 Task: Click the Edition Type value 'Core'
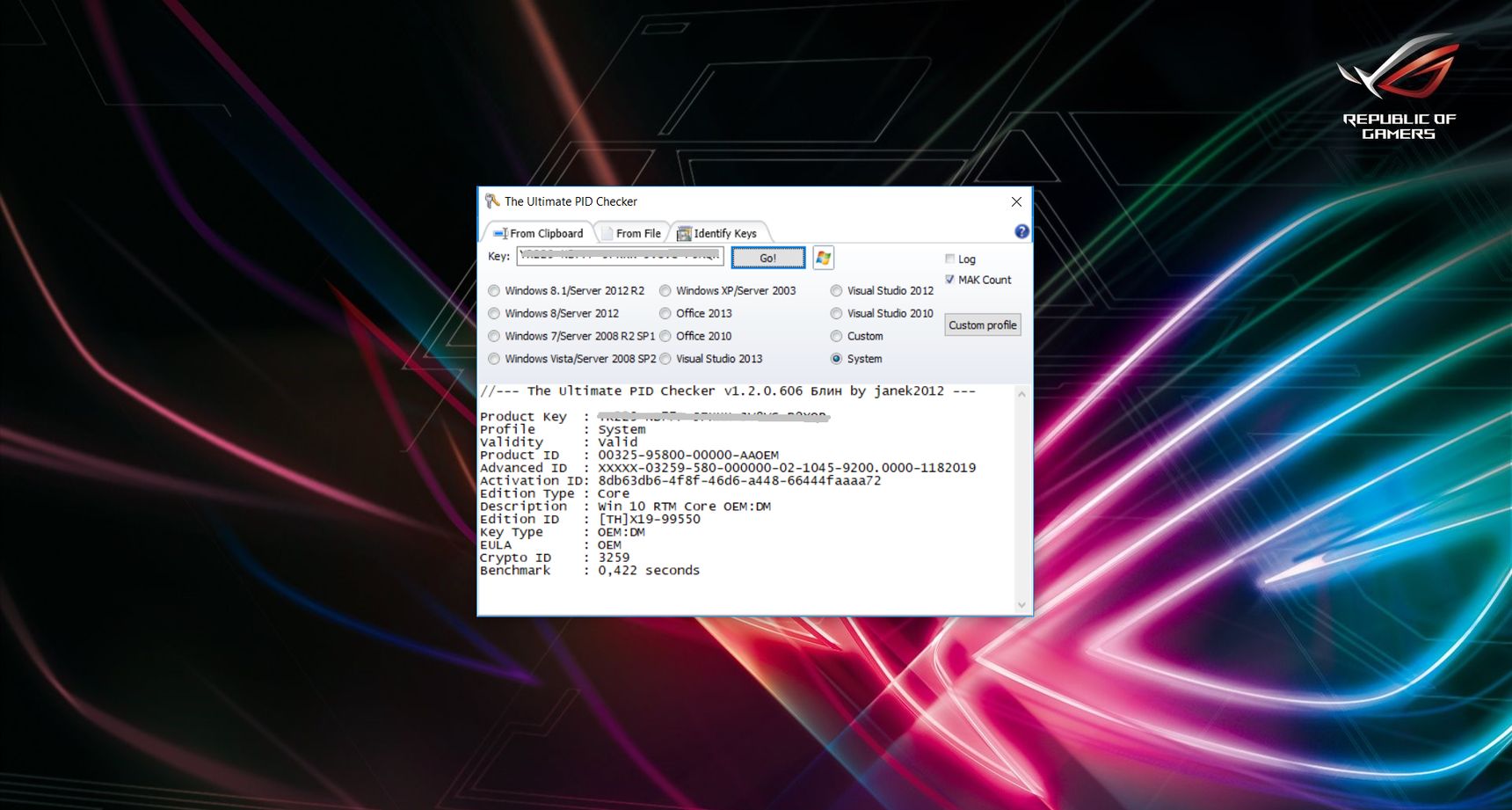(x=614, y=493)
